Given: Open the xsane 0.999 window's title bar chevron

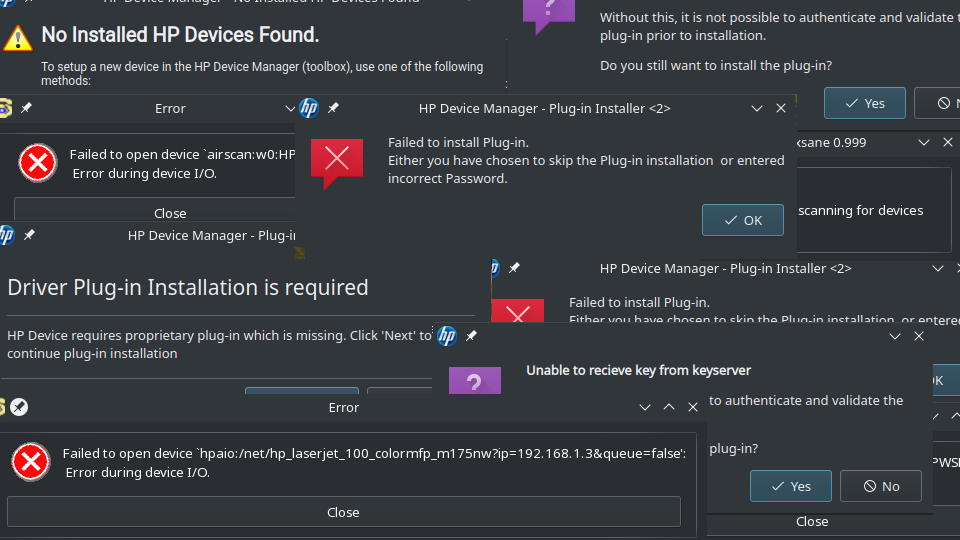Looking at the screenshot, I should coord(924,143).
